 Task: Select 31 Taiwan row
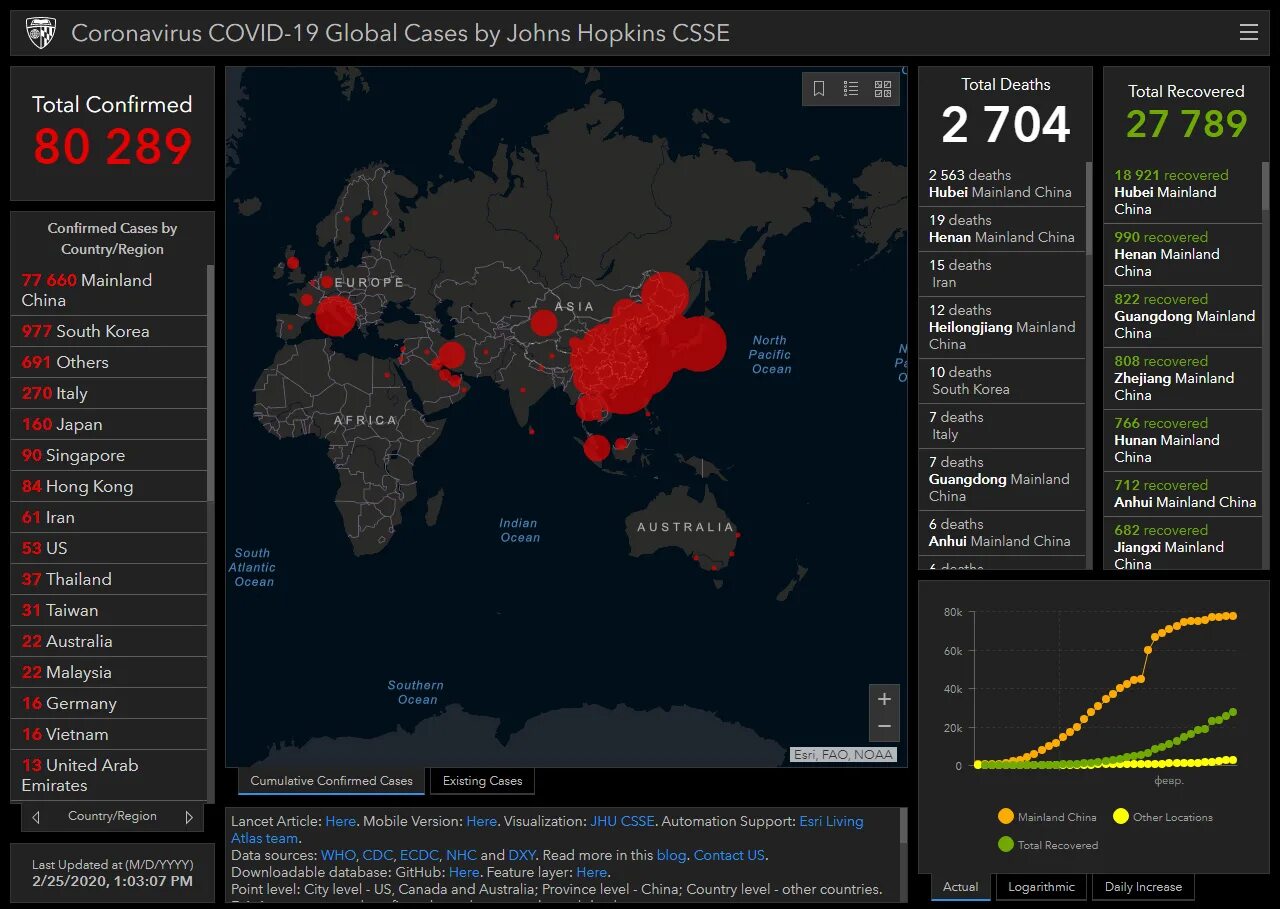pos(109,610)
